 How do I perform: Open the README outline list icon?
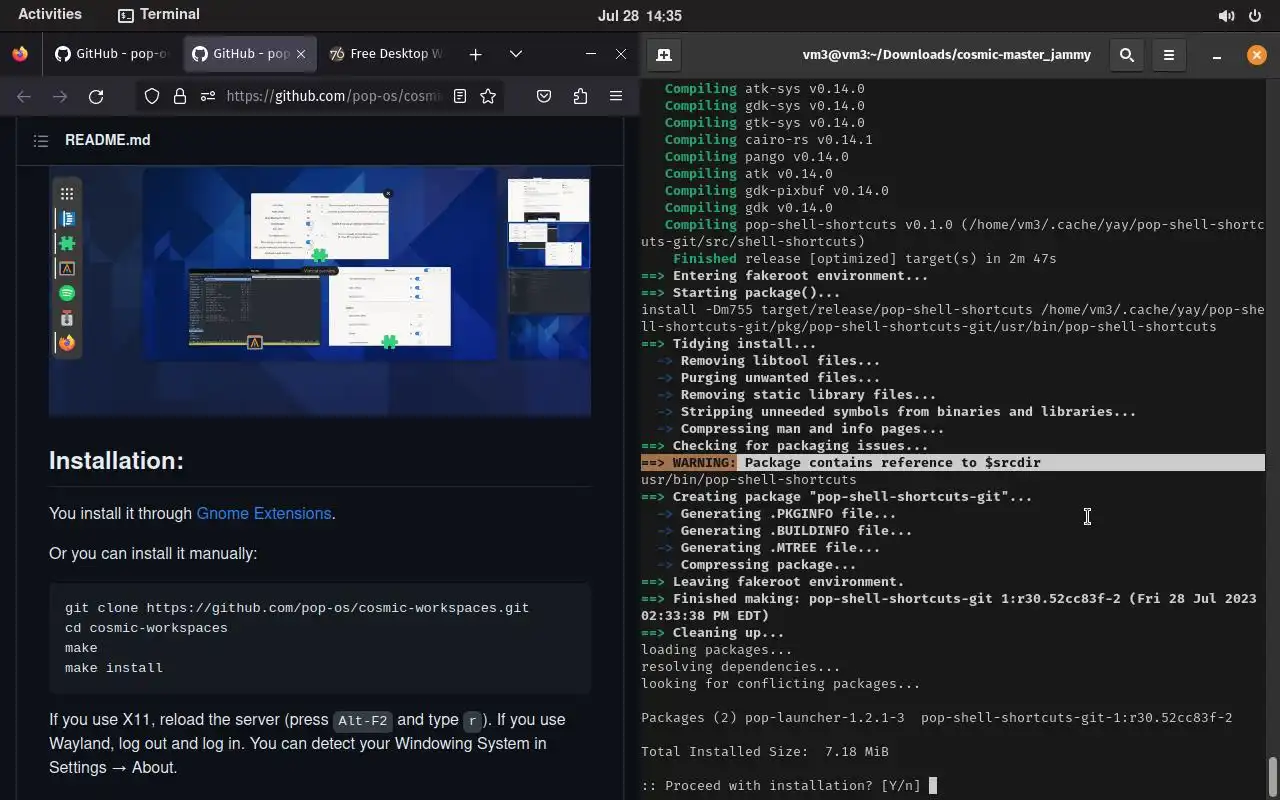pos(41,141)
